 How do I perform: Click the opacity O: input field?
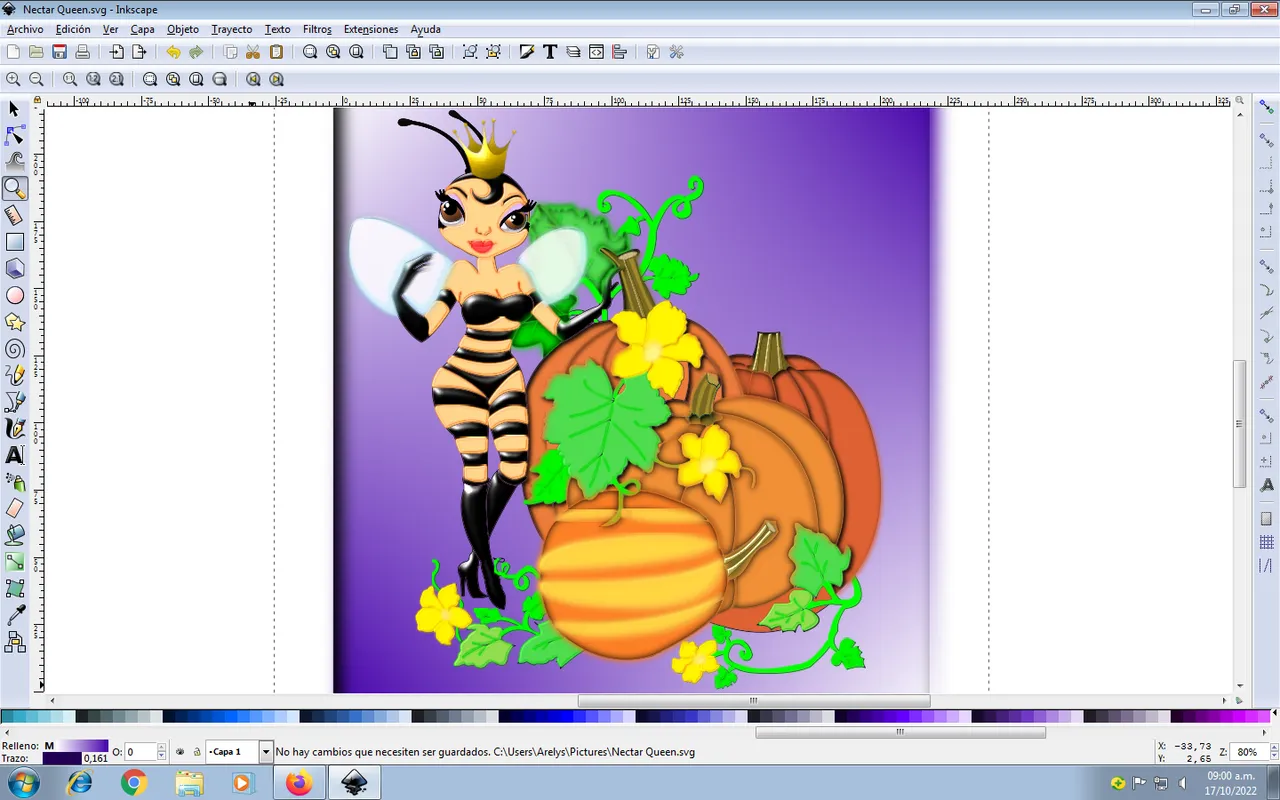(x=141, y=752)
